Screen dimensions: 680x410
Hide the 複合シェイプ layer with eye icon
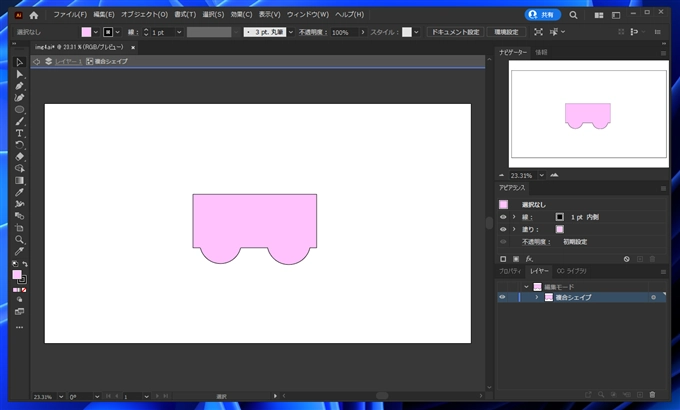tap(502, 297)
